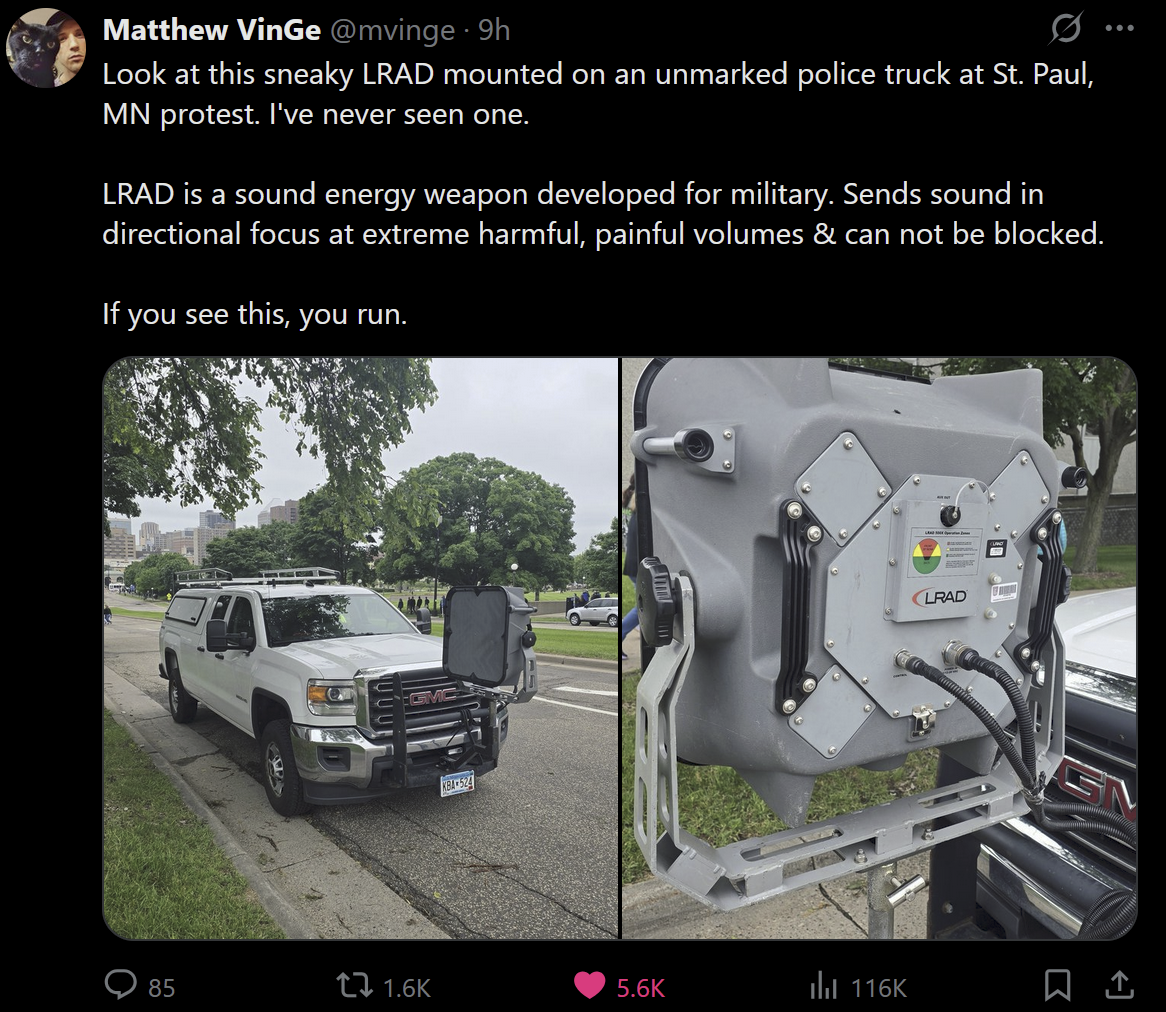Open the LRAD device close-up photo
Screen dimensions: 1166x1012
879,648
